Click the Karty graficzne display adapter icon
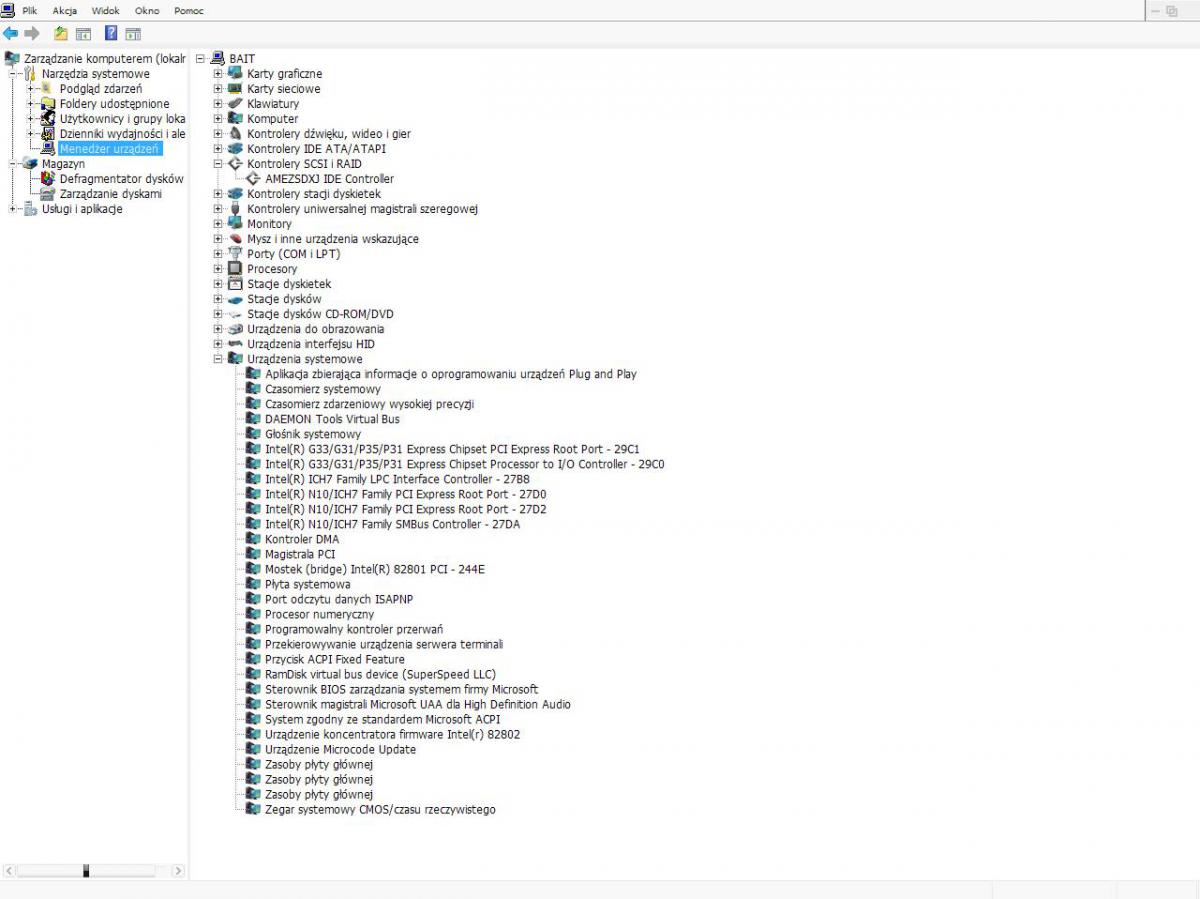The height and width of the screenshot is (899, 1200). tap(235, 73)
